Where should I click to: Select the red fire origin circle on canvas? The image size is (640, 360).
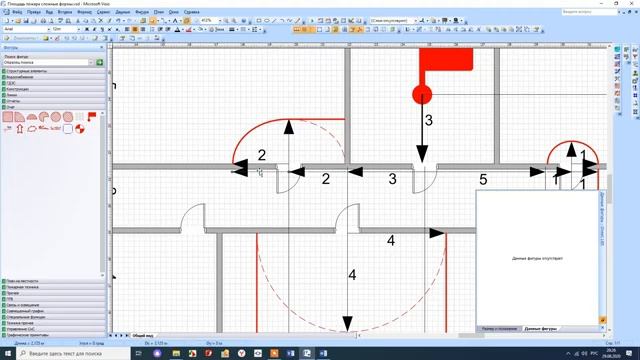tap(422, 95)
